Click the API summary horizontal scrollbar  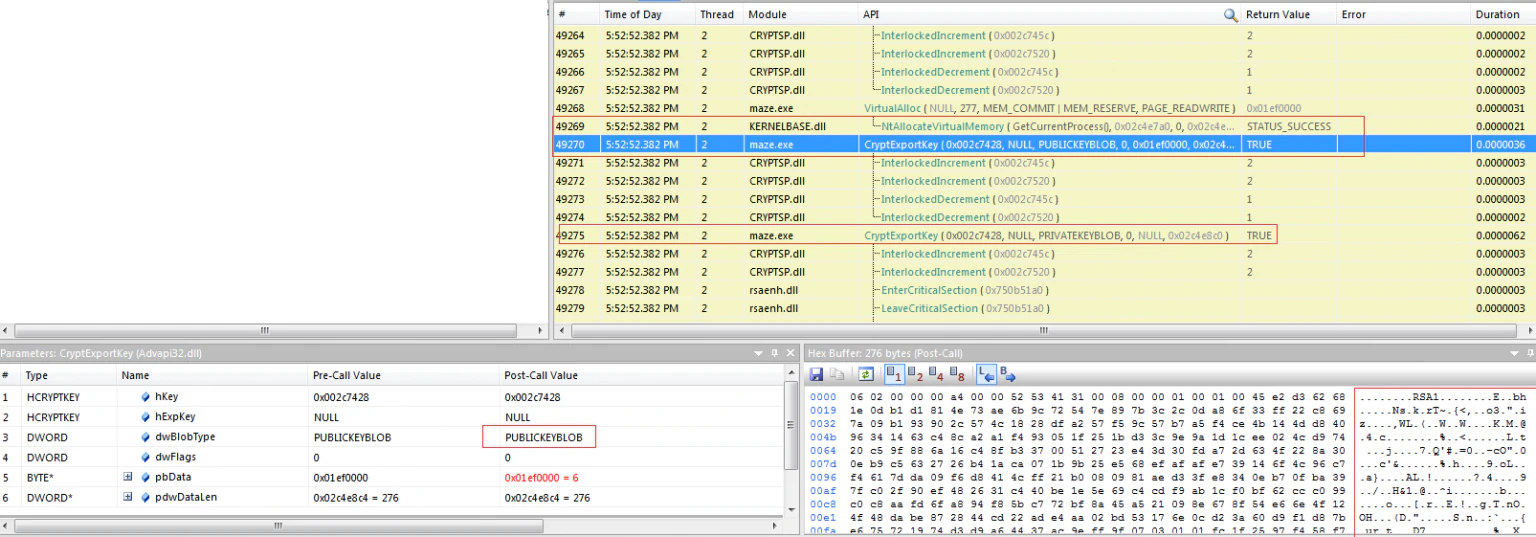click(x=1044, y=329)
